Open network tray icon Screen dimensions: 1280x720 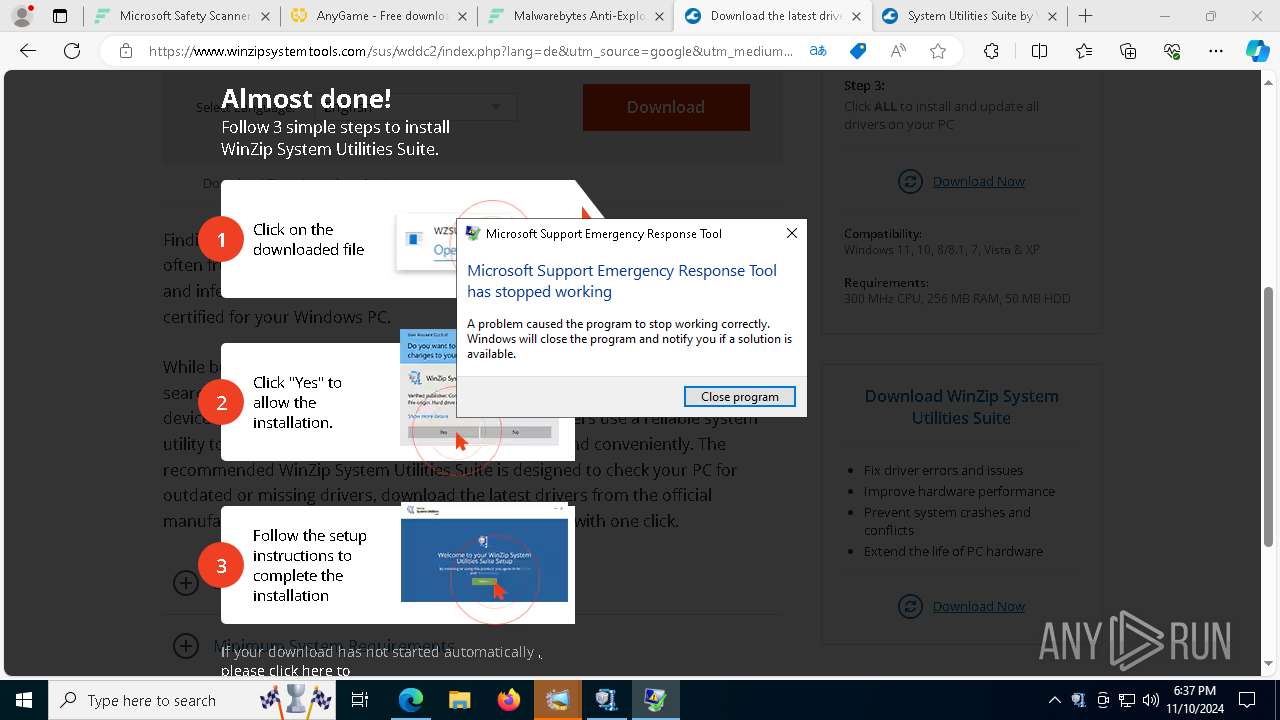[x=1126, y=700]
